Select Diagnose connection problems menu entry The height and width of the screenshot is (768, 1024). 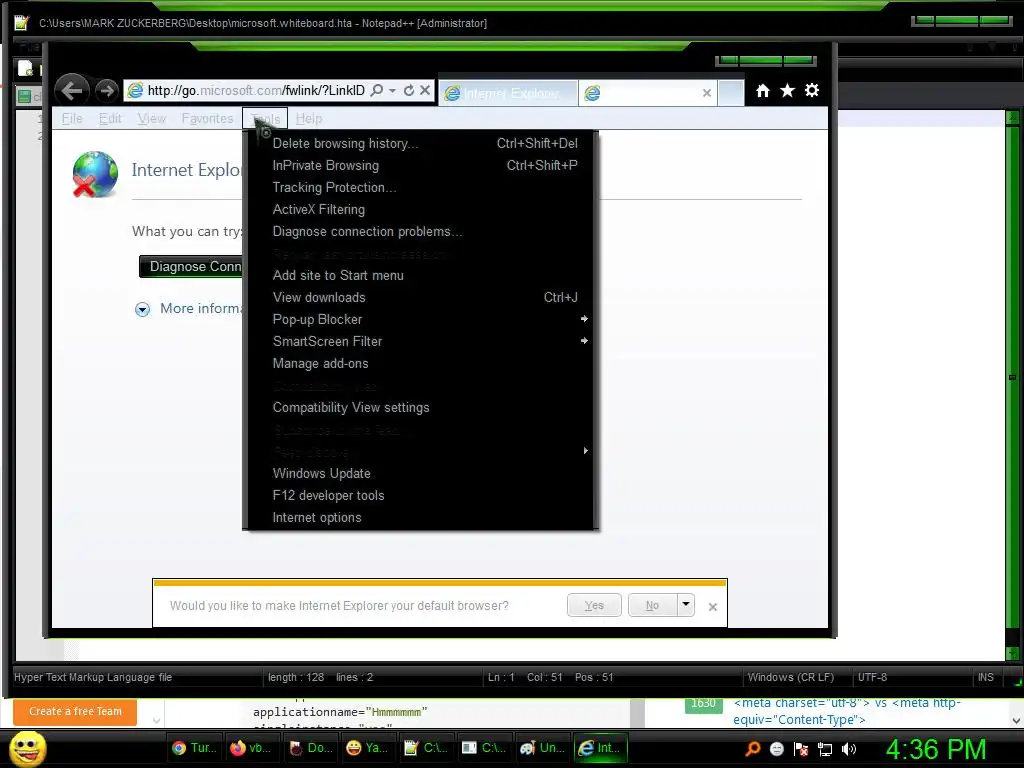(x=421, y=232)
